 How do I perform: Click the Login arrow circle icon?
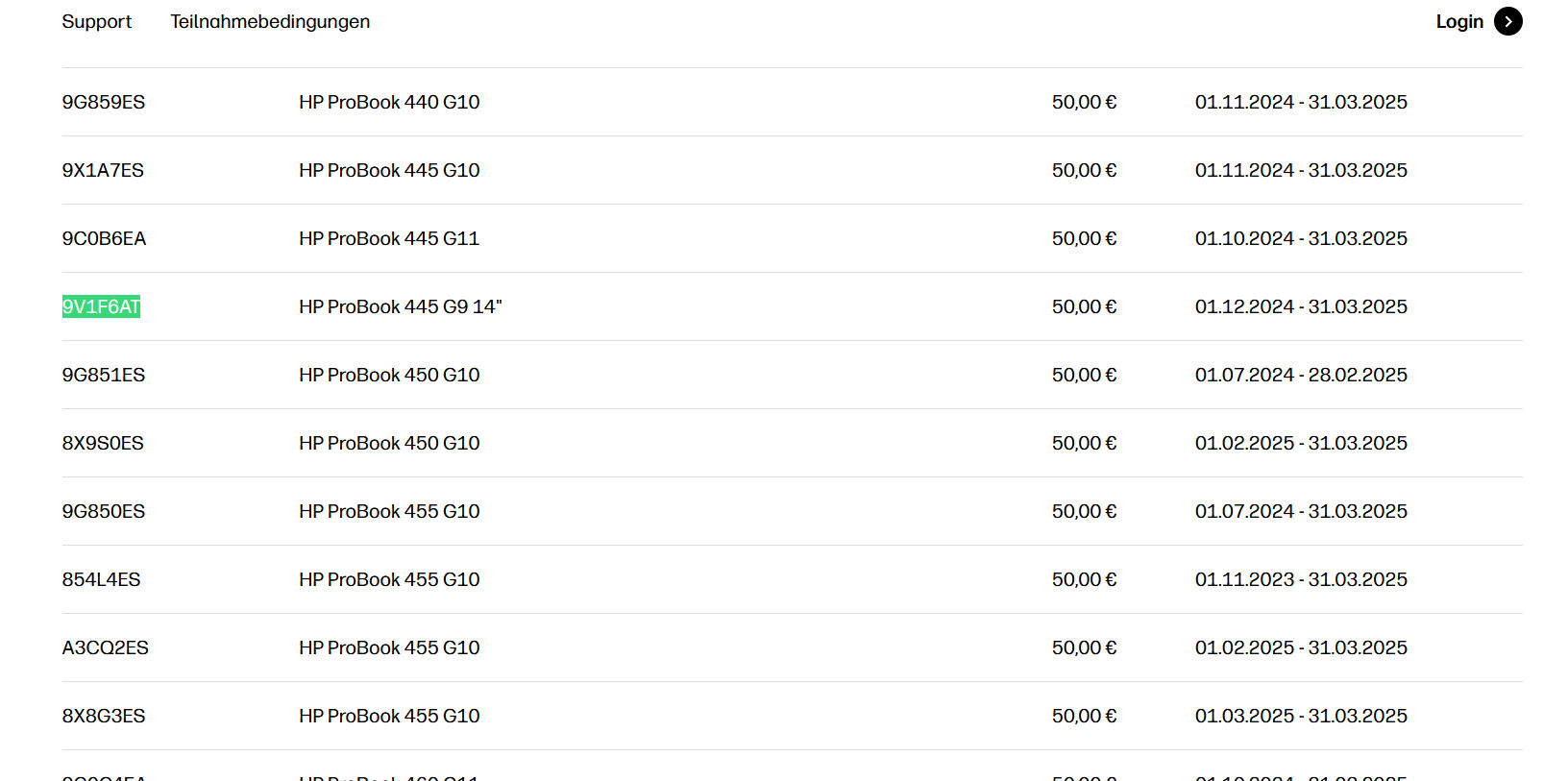(1507, 21)
